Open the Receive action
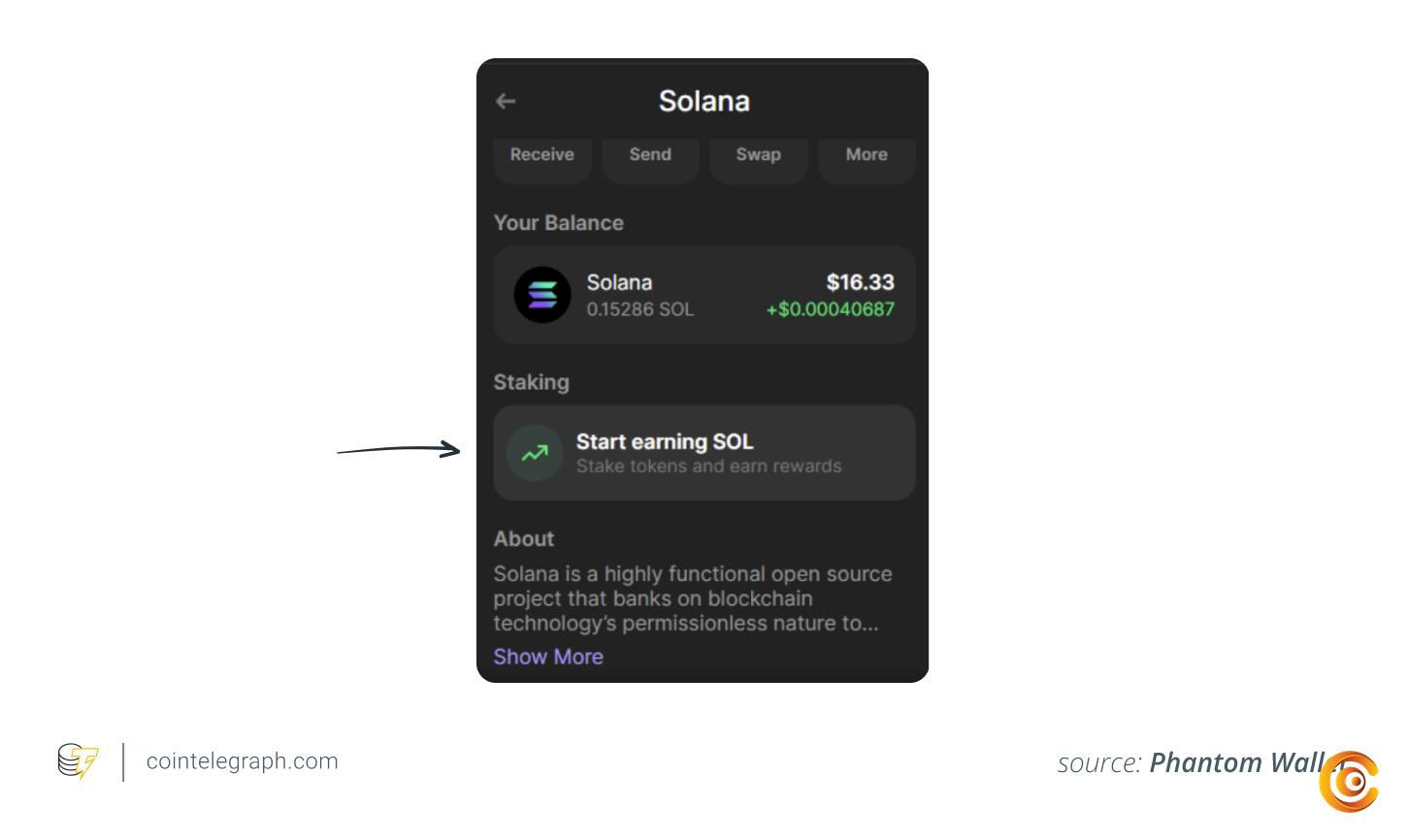This screenshot has height=840, width=1407. [542, 160]
